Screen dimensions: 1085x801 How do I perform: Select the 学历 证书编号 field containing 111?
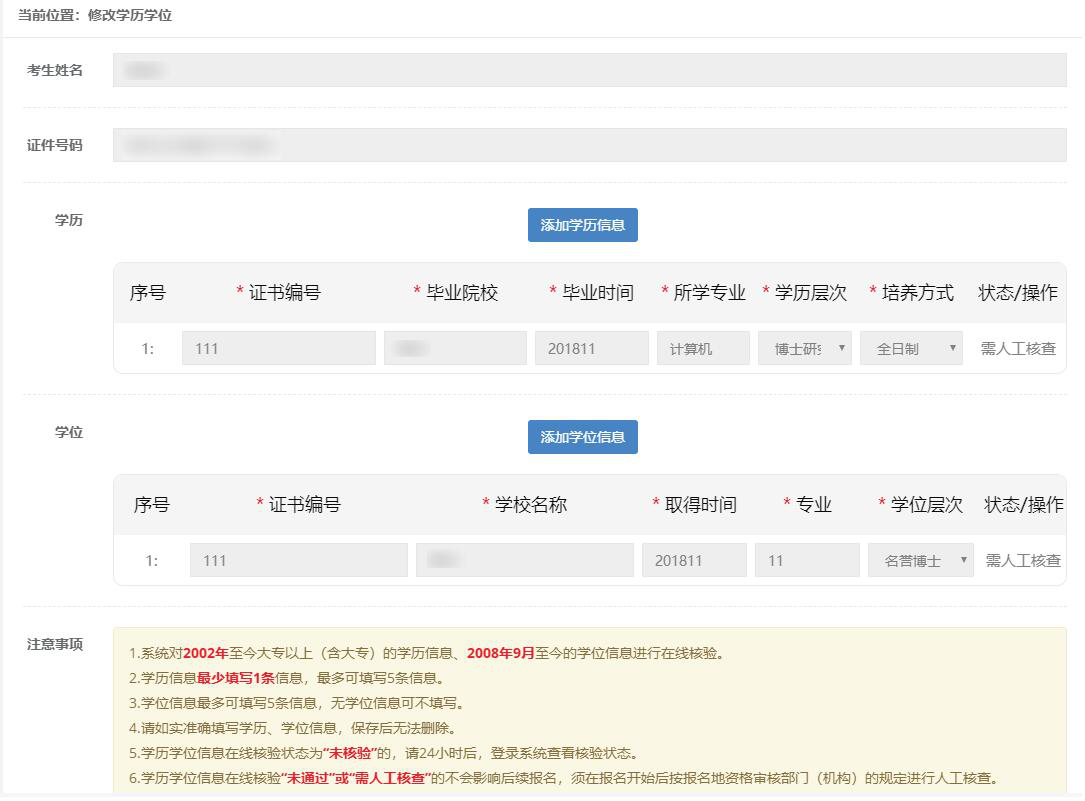[278, 349]
